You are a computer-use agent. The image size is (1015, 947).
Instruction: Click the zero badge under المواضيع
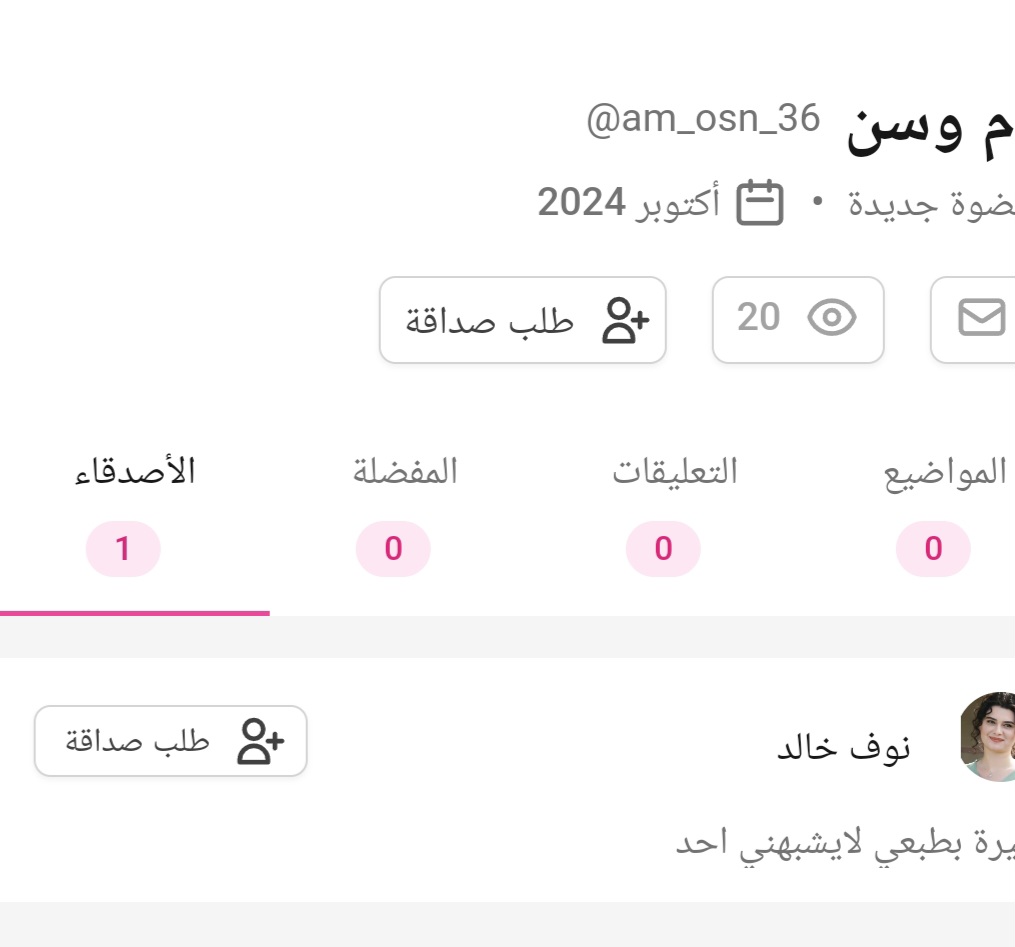point(933,549)
